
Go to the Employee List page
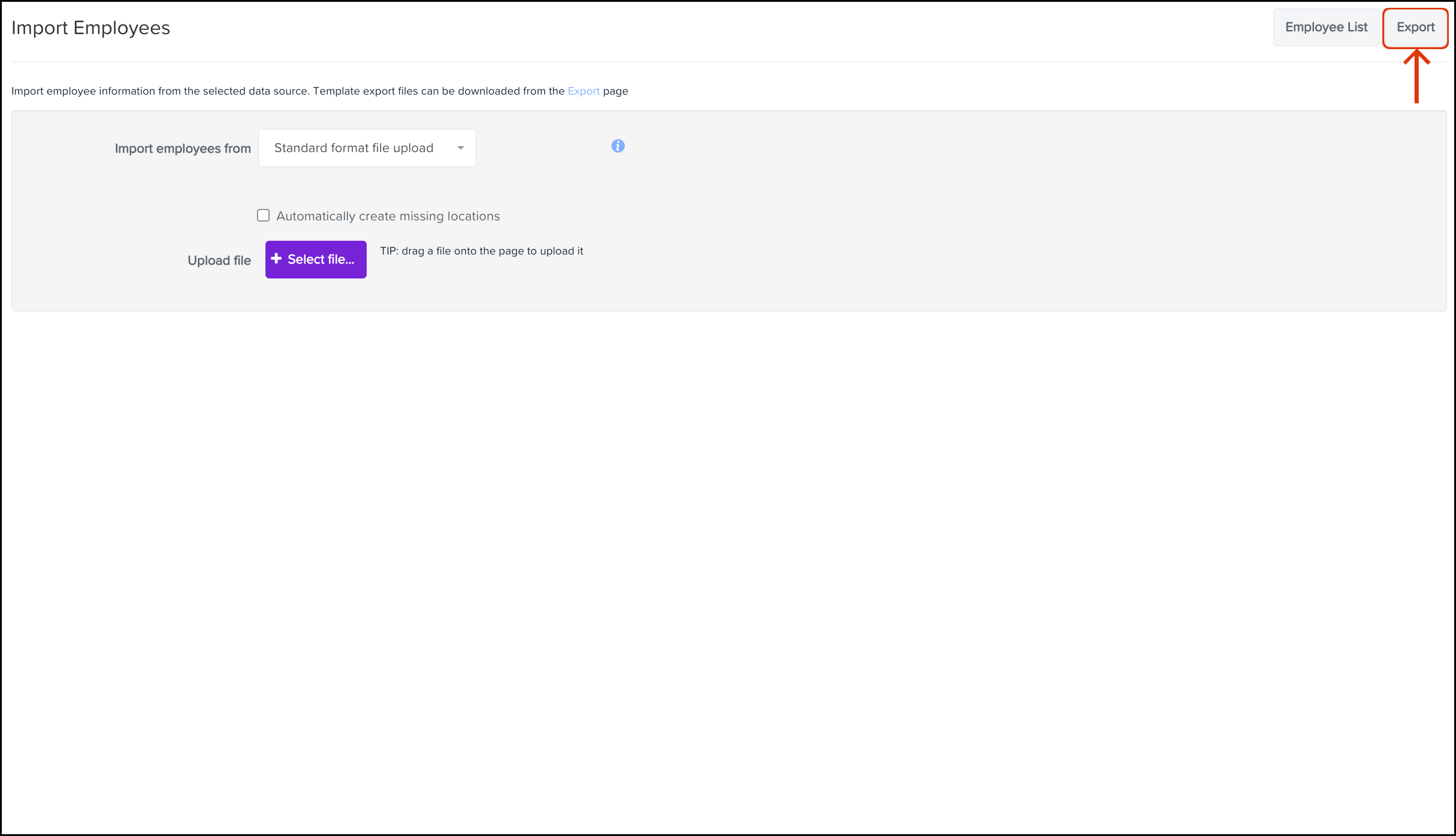click(x=1326, y=28)
